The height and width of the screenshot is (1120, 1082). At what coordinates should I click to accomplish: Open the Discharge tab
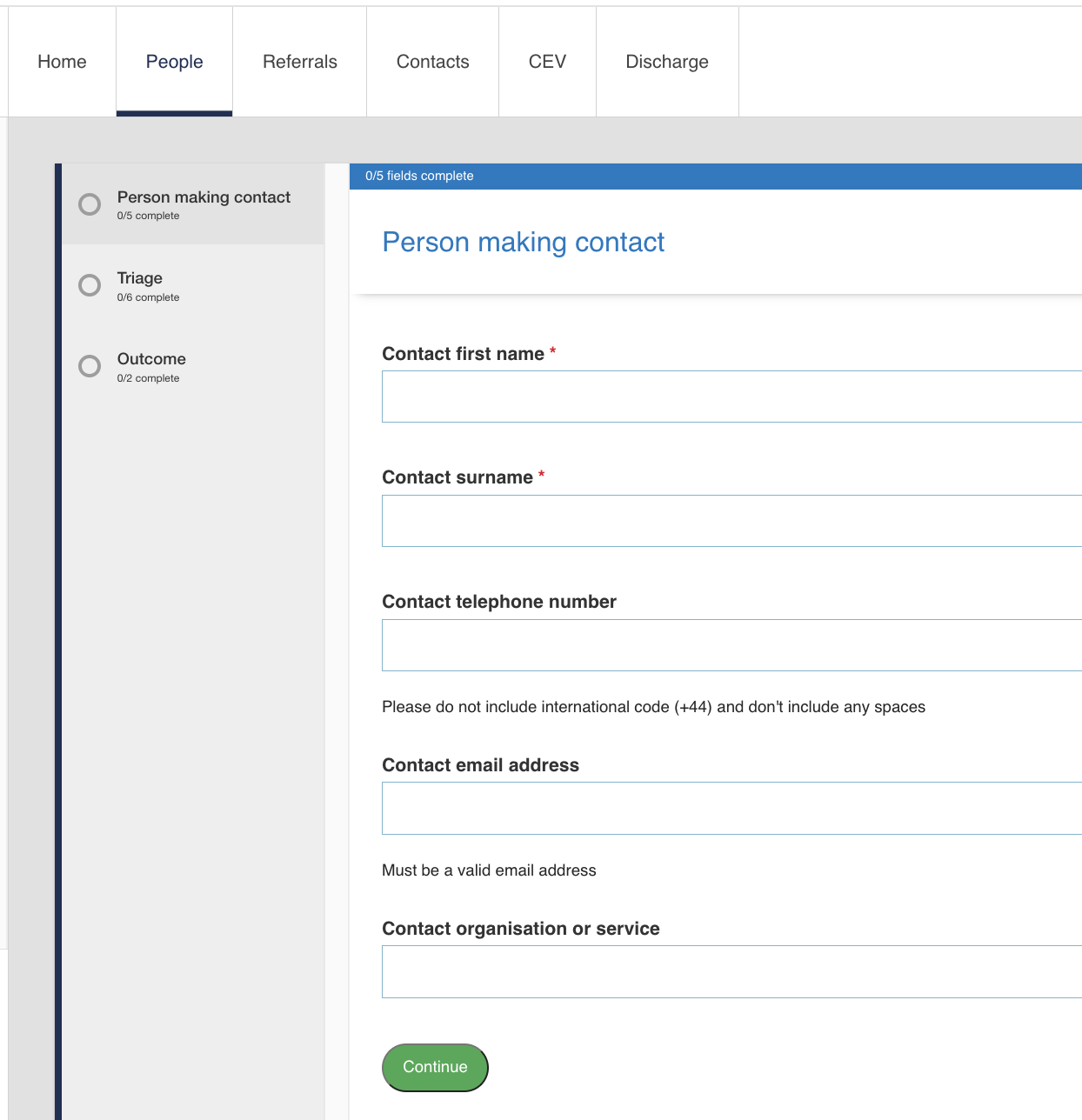[x=667, y=62]
